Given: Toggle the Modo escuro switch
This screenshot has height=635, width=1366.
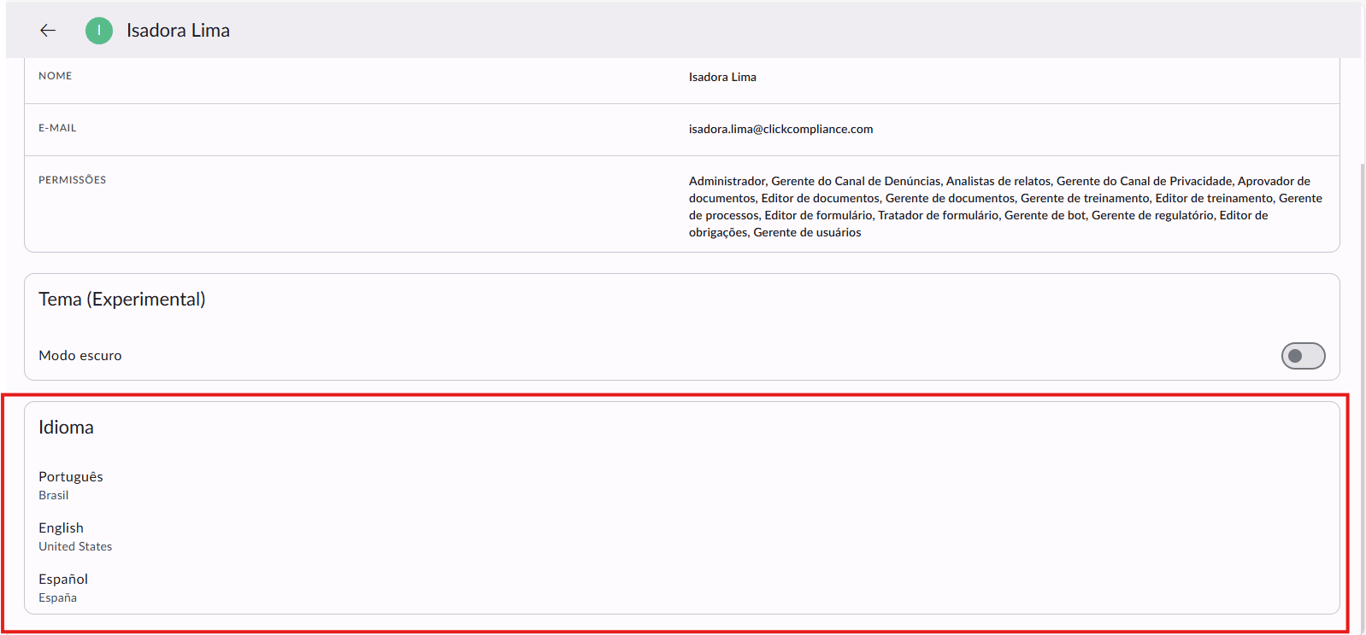Looking at the screenshot, I should (1303, 355).
